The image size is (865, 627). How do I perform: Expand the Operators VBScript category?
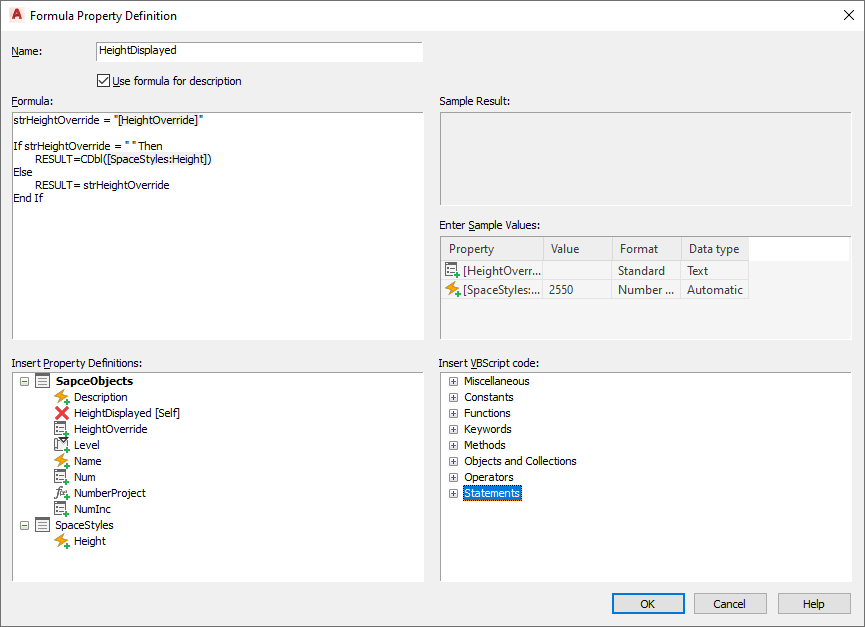click(x=453, y=477)
